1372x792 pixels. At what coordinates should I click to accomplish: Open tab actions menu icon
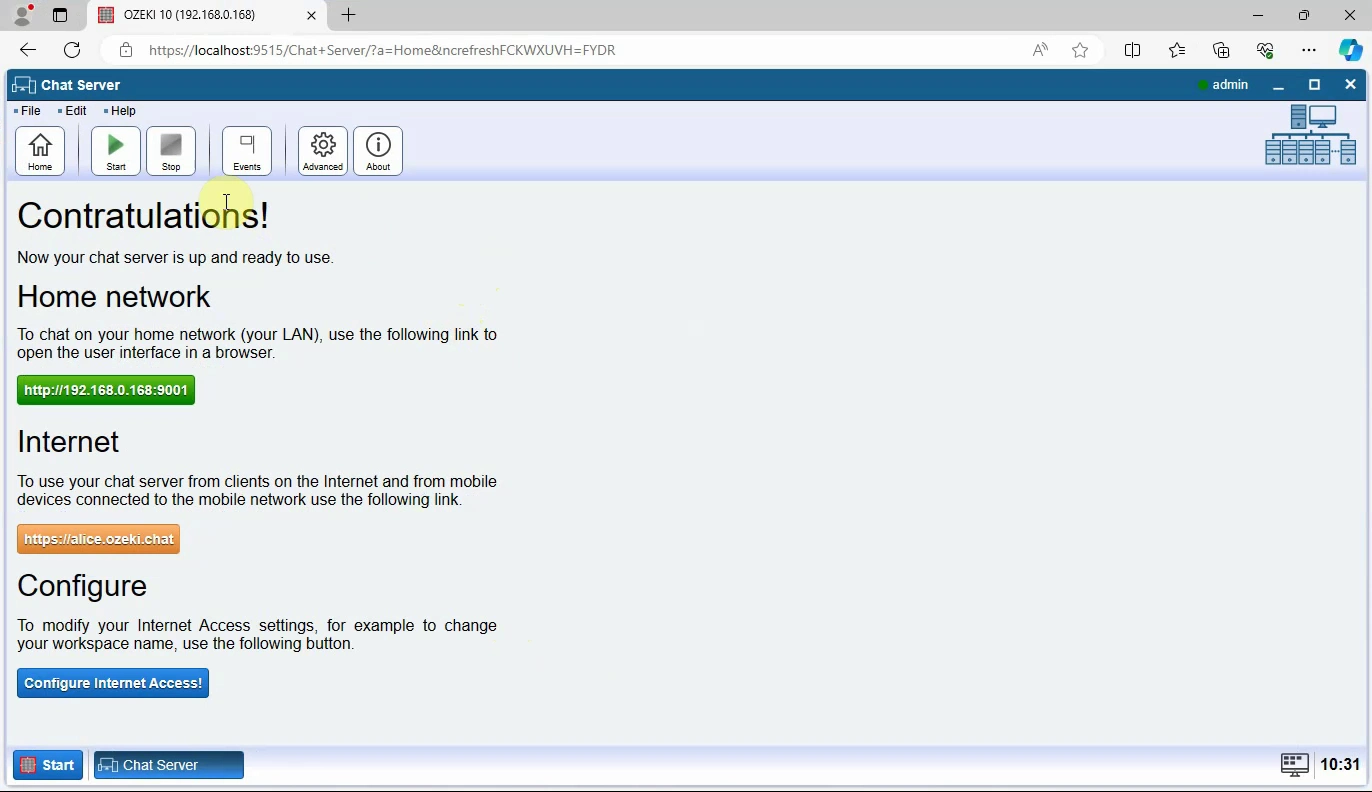click(x=60, y=15)
